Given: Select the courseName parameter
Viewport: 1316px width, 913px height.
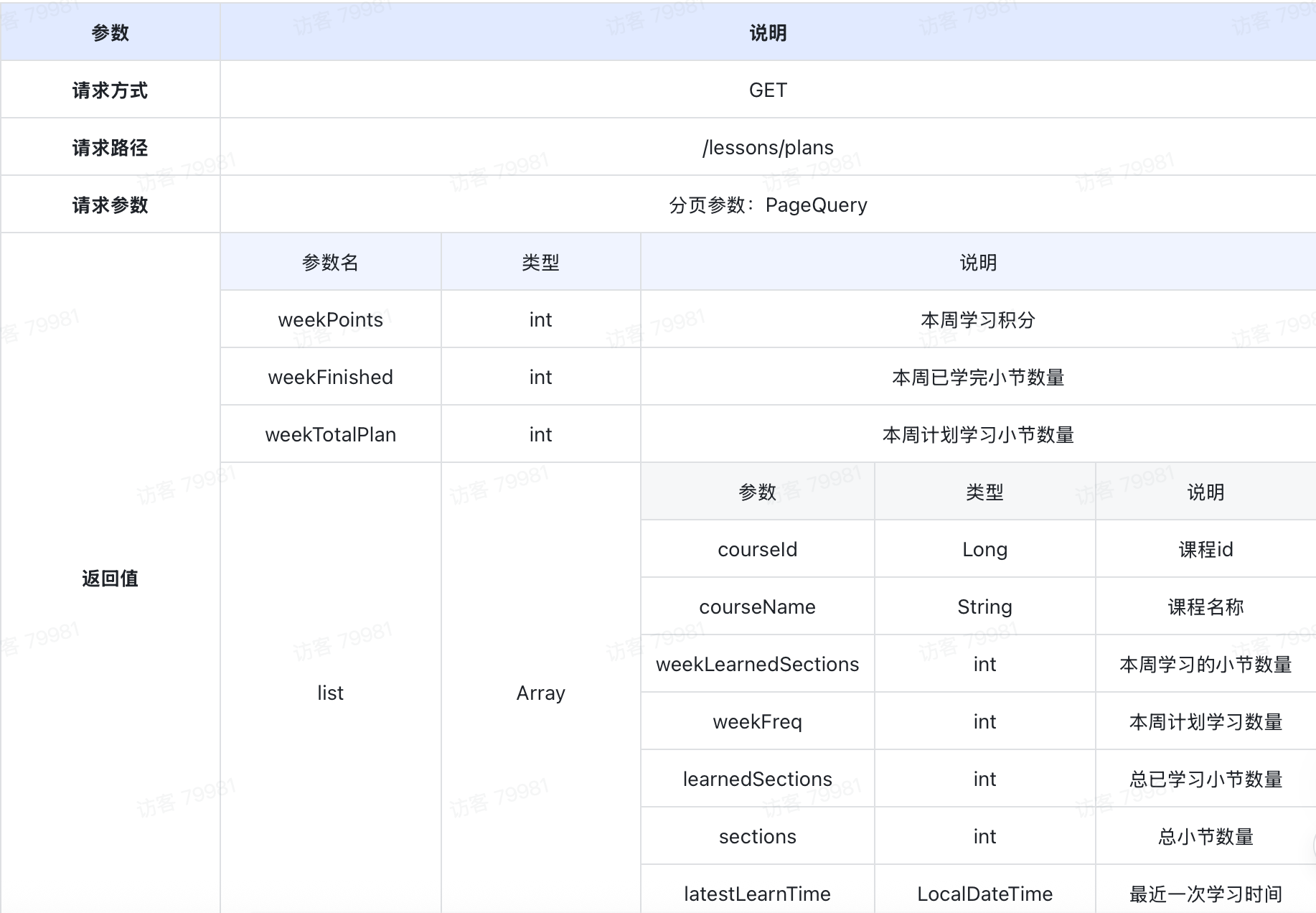Looking at the screenshot, I should coord(758,607).
